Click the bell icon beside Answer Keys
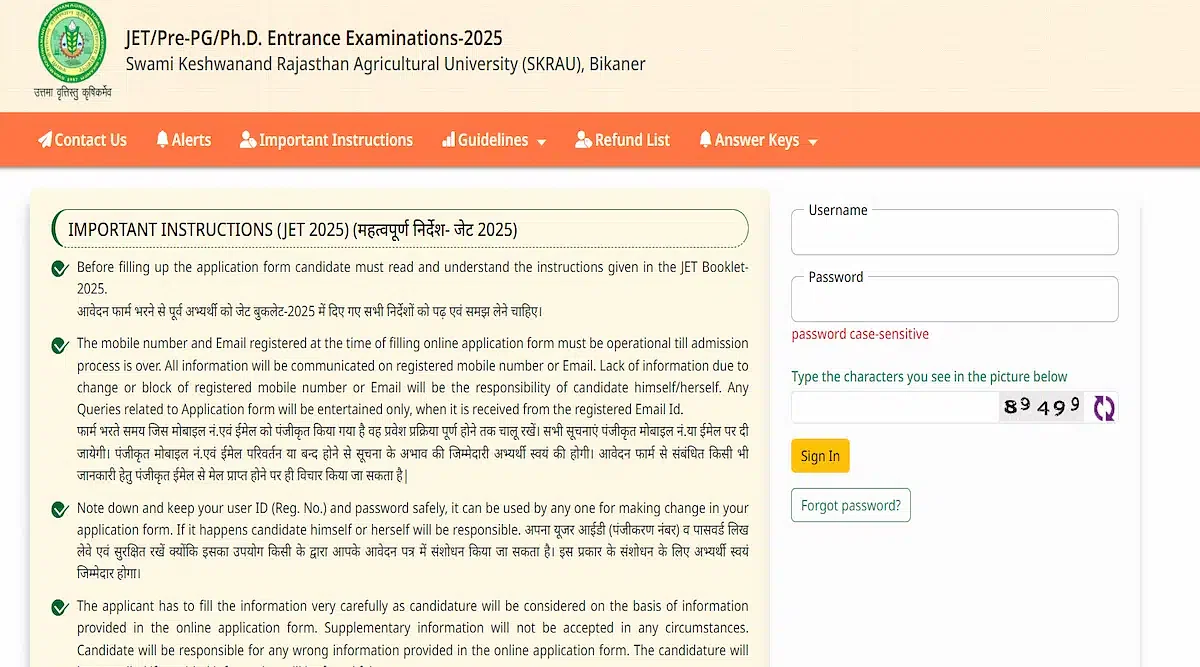 pyautogui.click(x=705, y=140)
